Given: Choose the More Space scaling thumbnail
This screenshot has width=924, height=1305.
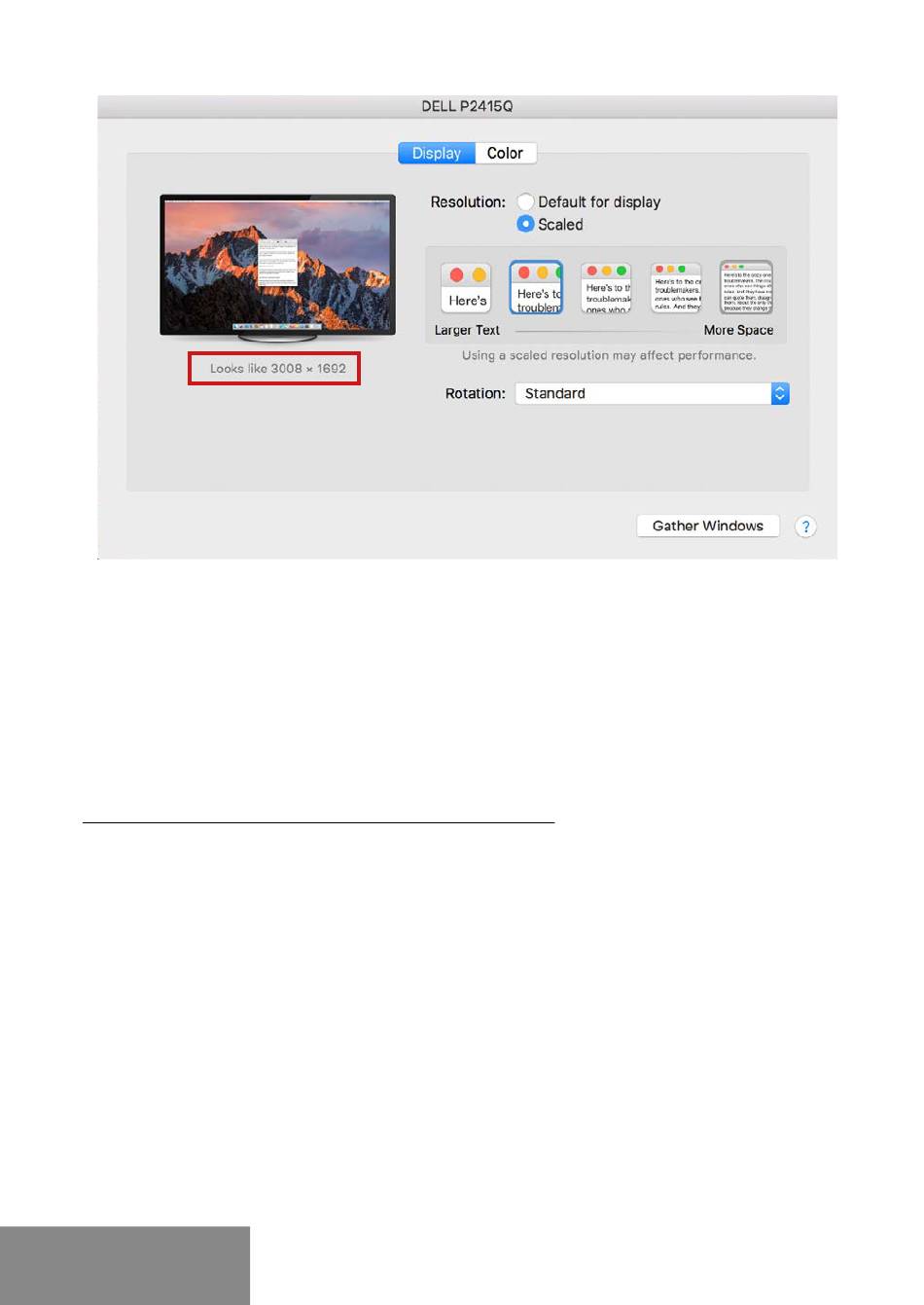Looking at the screenshot, I should [x=746, y=287].
